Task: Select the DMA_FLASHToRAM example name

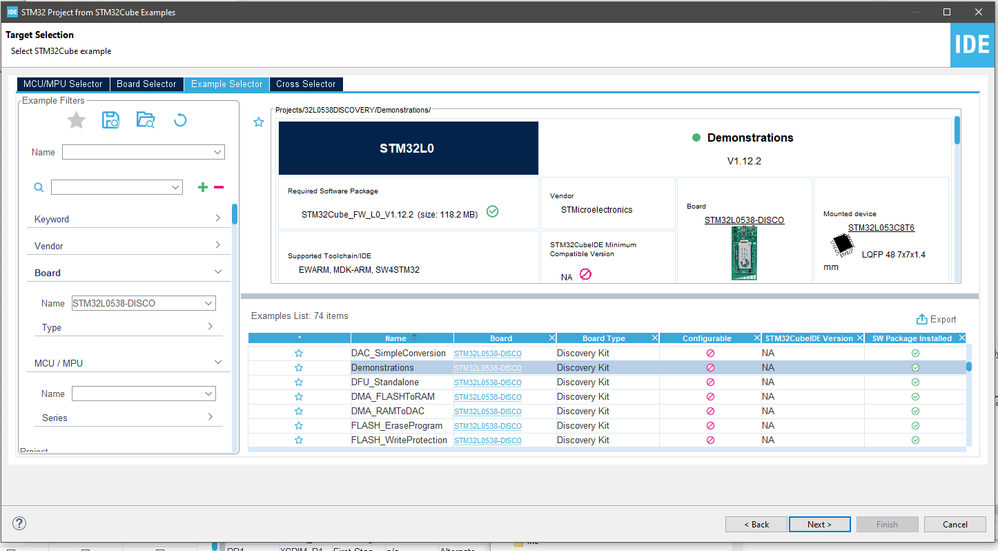Action: pos(393,396)
